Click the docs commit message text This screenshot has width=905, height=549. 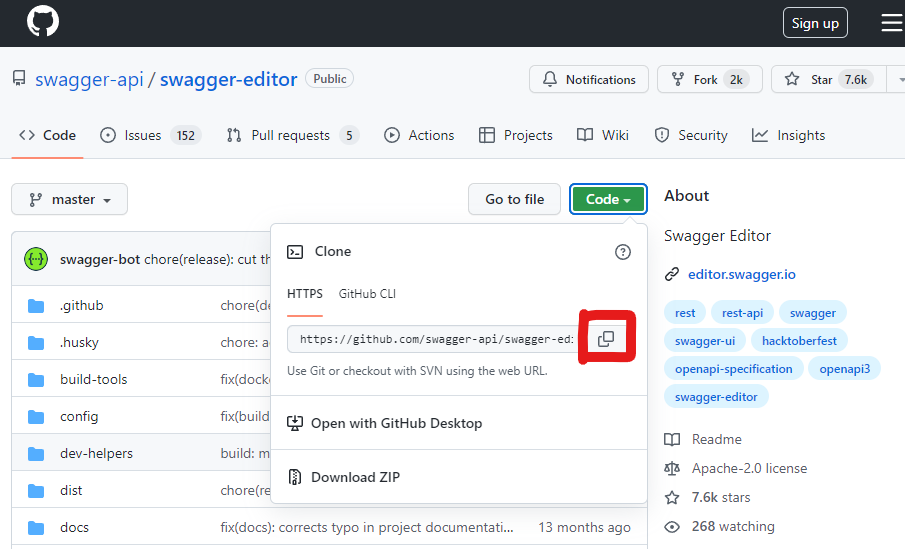point(367,527)
